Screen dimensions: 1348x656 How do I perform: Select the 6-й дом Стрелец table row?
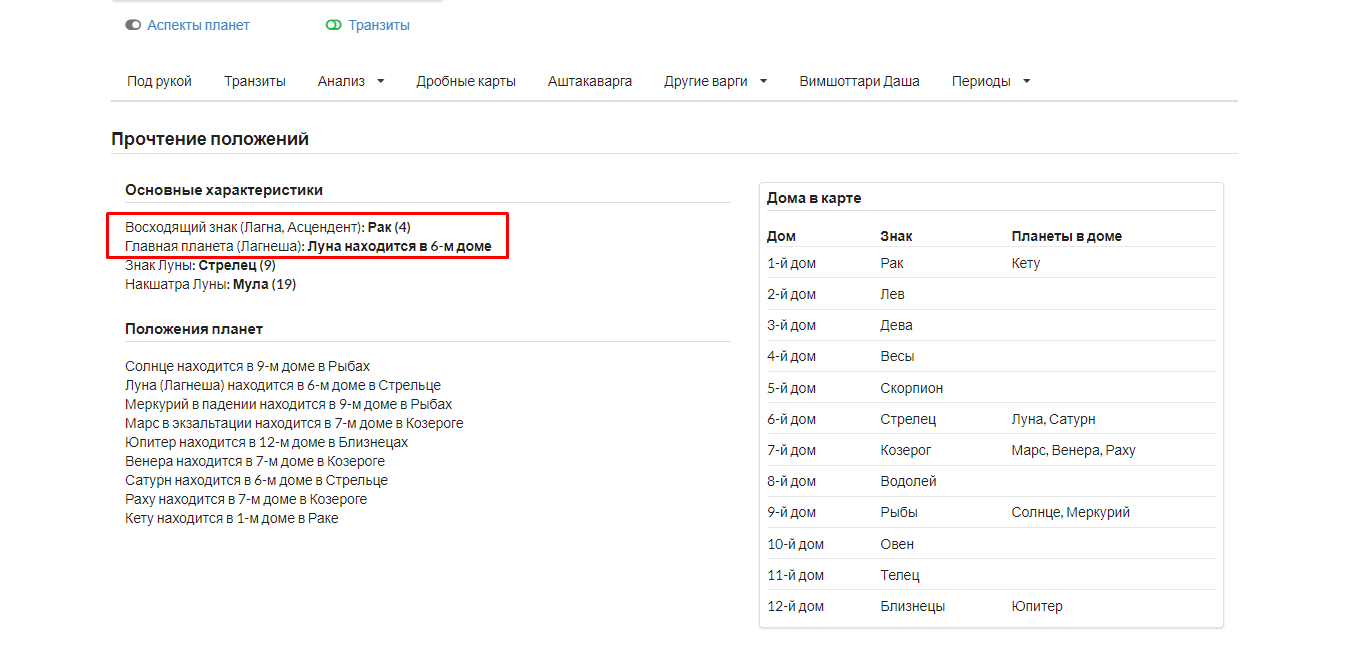point(990,419)
